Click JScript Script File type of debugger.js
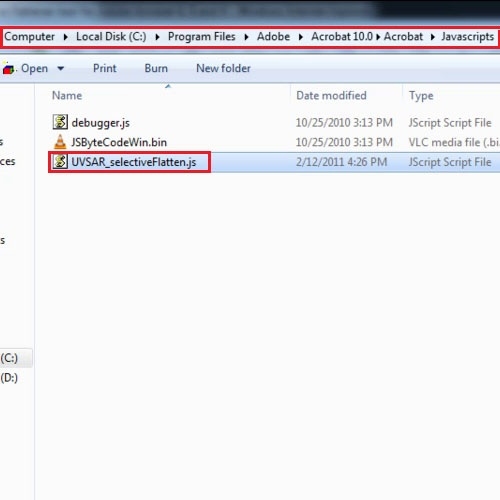500x500 pixels. [x=450, y=123]
